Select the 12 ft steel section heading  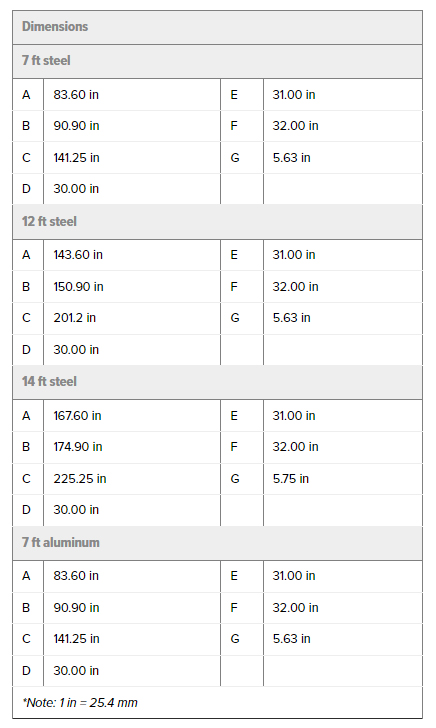(49, 221)
